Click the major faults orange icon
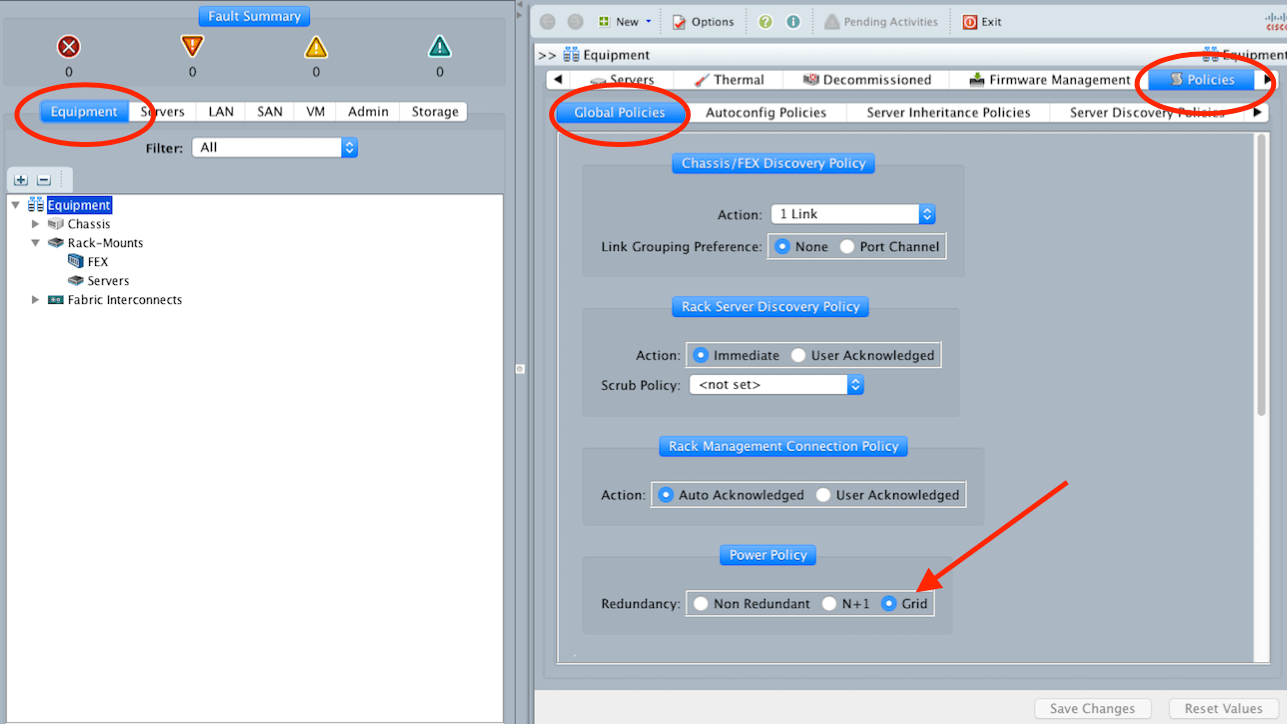 tap(192, 46)
